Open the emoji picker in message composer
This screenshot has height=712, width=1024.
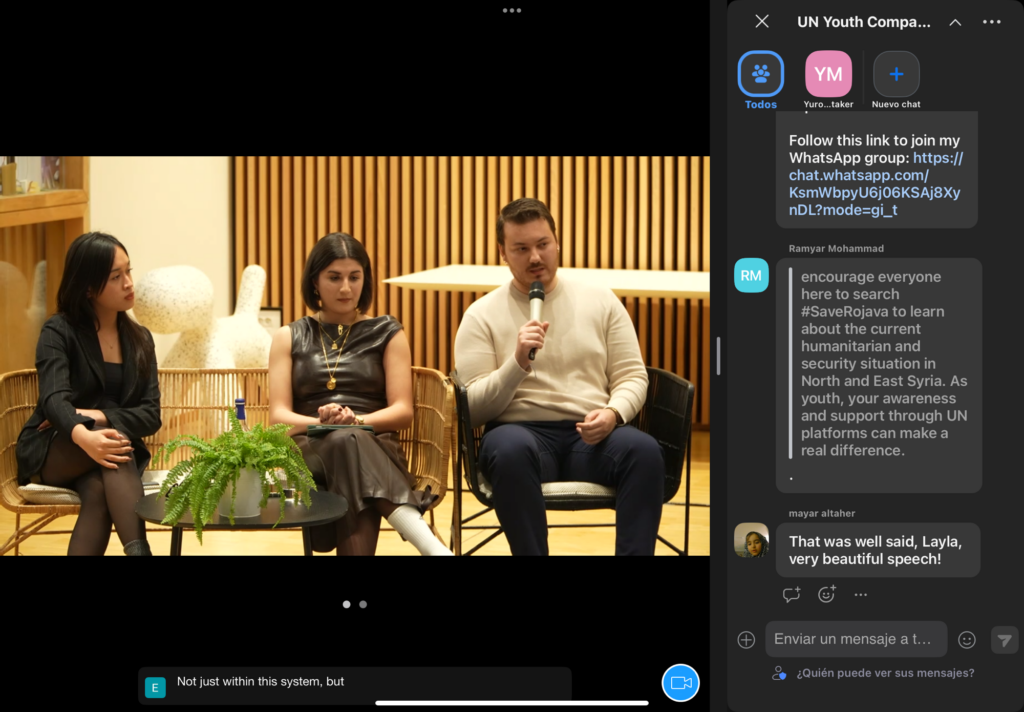coord(967,640)
